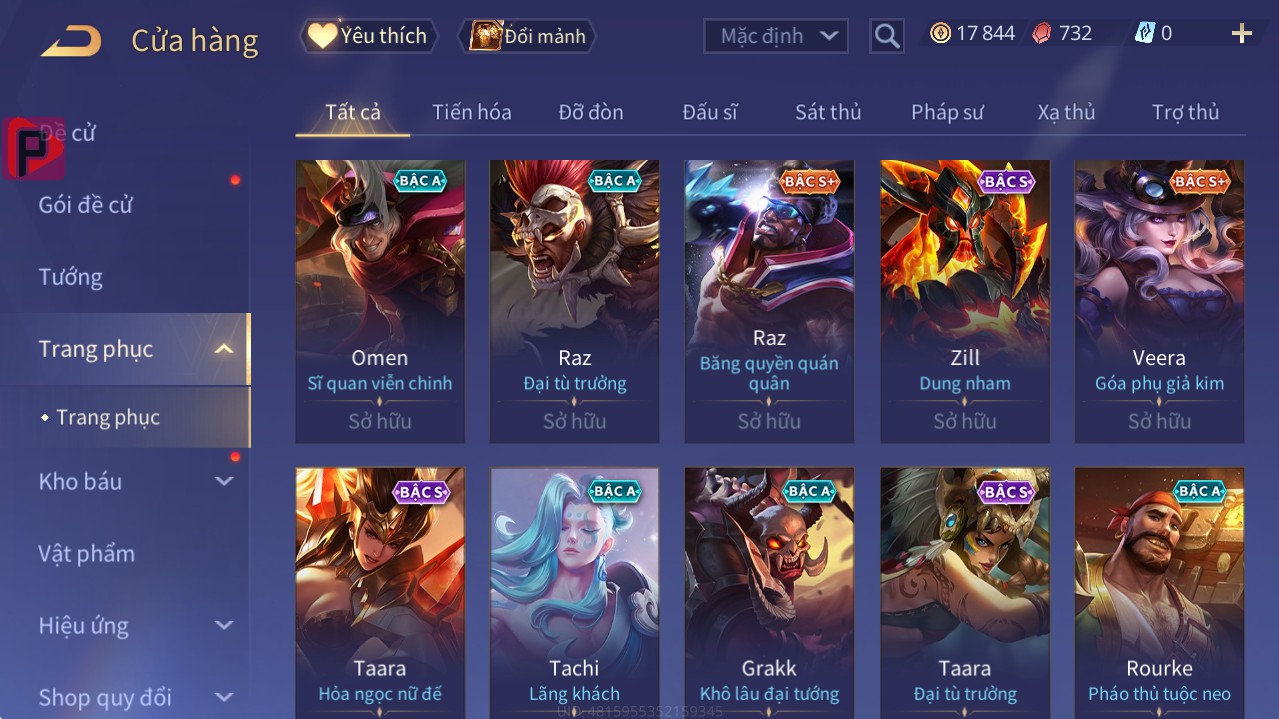Open the Mặc định sort dropdown
1279x719 pixels.
(776, 36)
